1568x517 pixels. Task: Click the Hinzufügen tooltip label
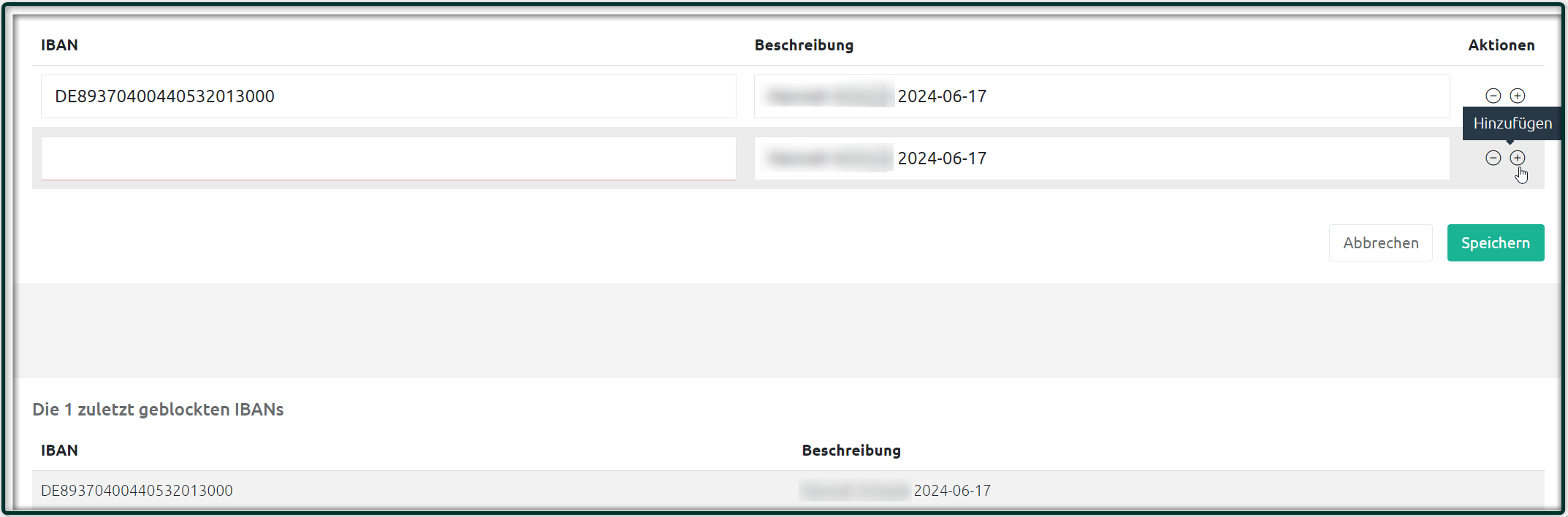1512,123
